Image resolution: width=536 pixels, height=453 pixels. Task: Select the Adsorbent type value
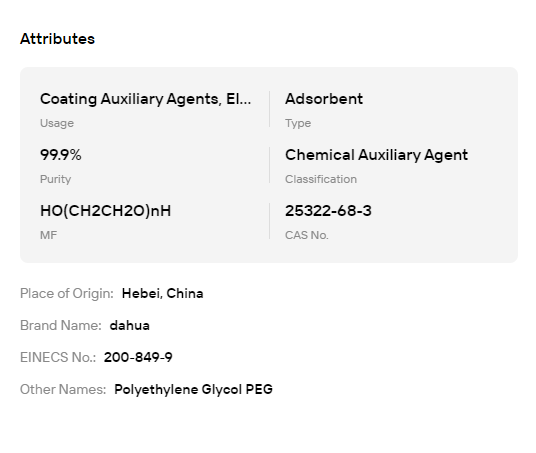[x=324, y=99]
